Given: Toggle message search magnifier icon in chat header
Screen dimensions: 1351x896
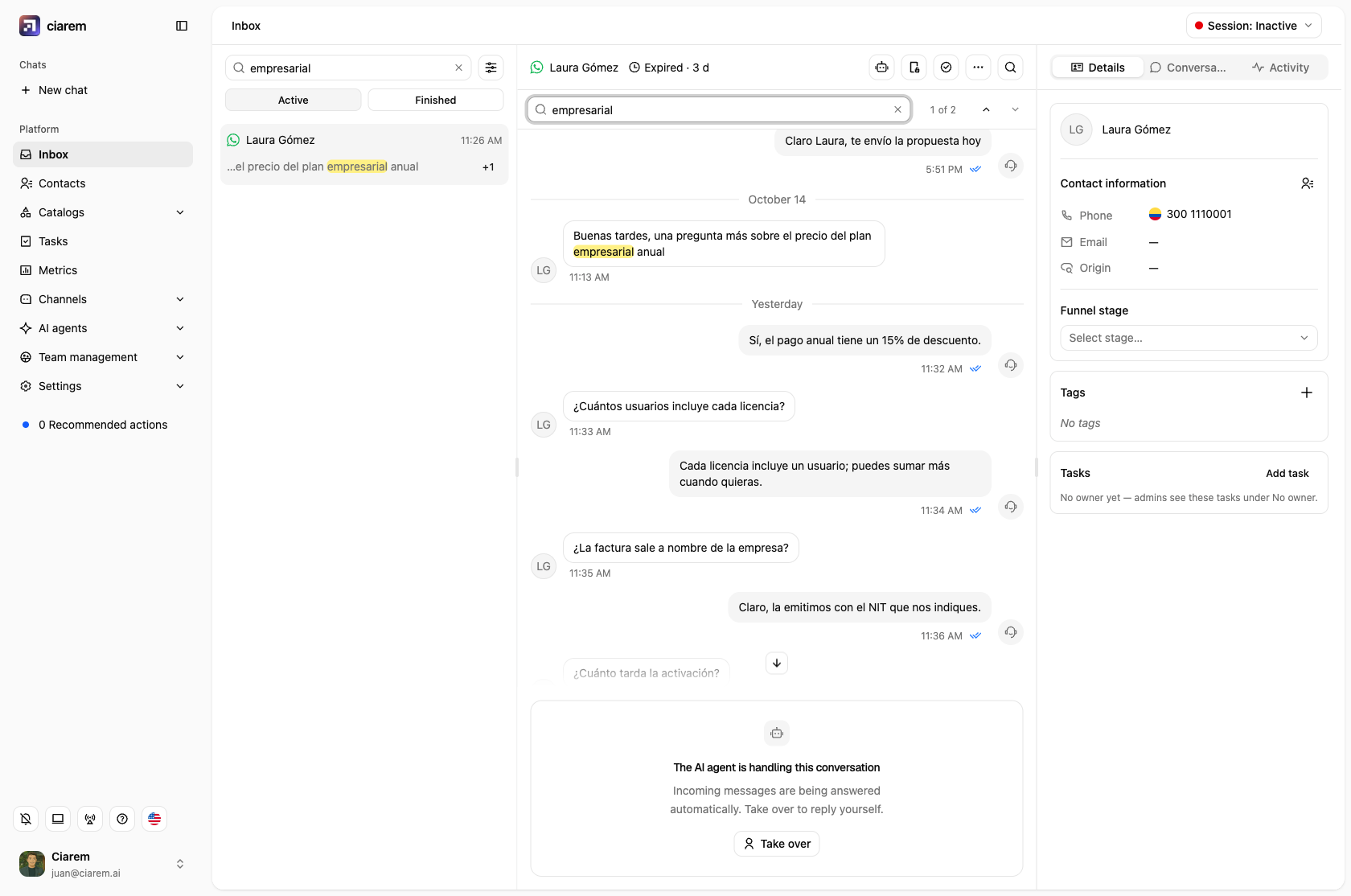Looking at the screenshot, I should [1011, 68].
